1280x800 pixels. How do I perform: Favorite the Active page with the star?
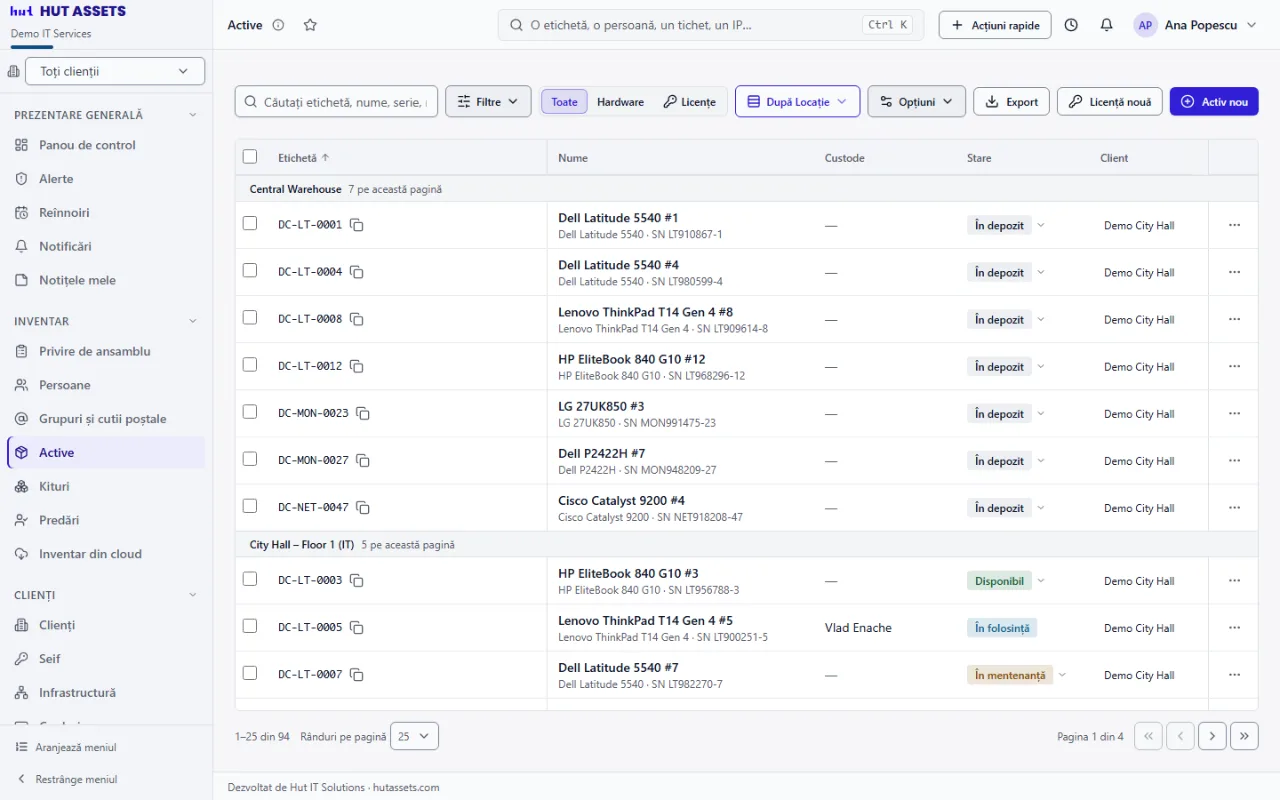coord(310,25)
